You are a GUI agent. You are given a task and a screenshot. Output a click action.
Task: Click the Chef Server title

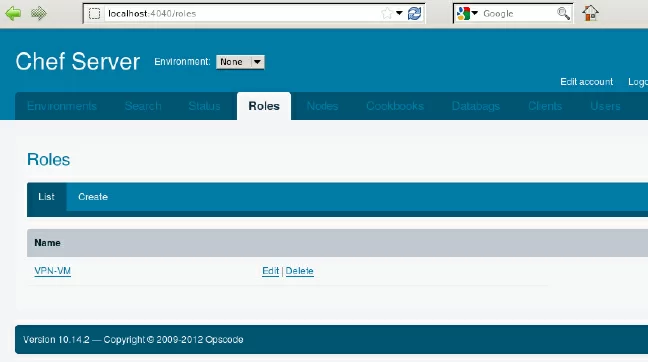[78, 62]
